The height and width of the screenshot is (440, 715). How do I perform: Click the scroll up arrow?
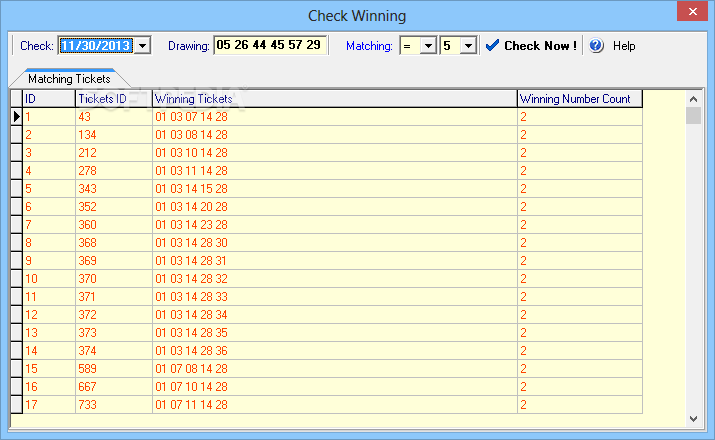point(693,99)
